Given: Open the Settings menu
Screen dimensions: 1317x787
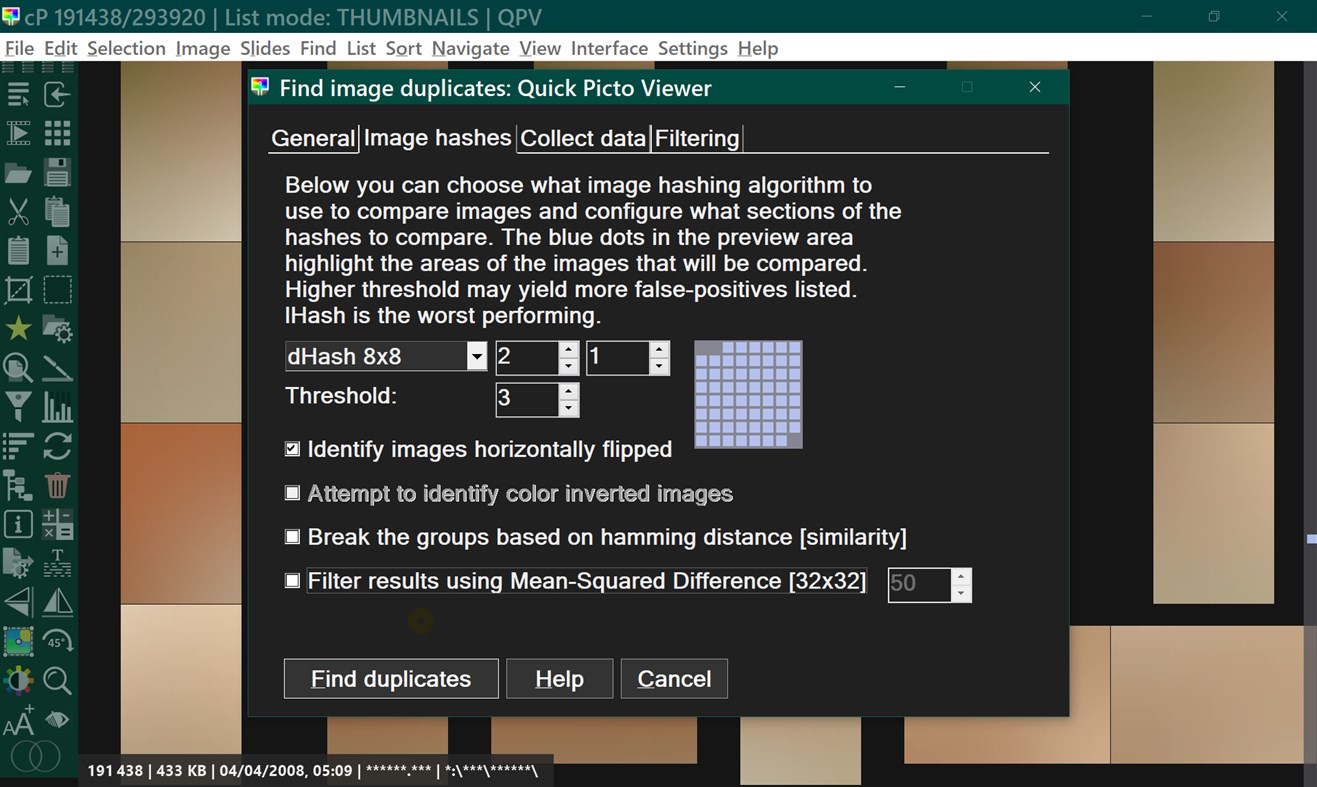Looking at the screenshot, I should (x=693, y=48).
